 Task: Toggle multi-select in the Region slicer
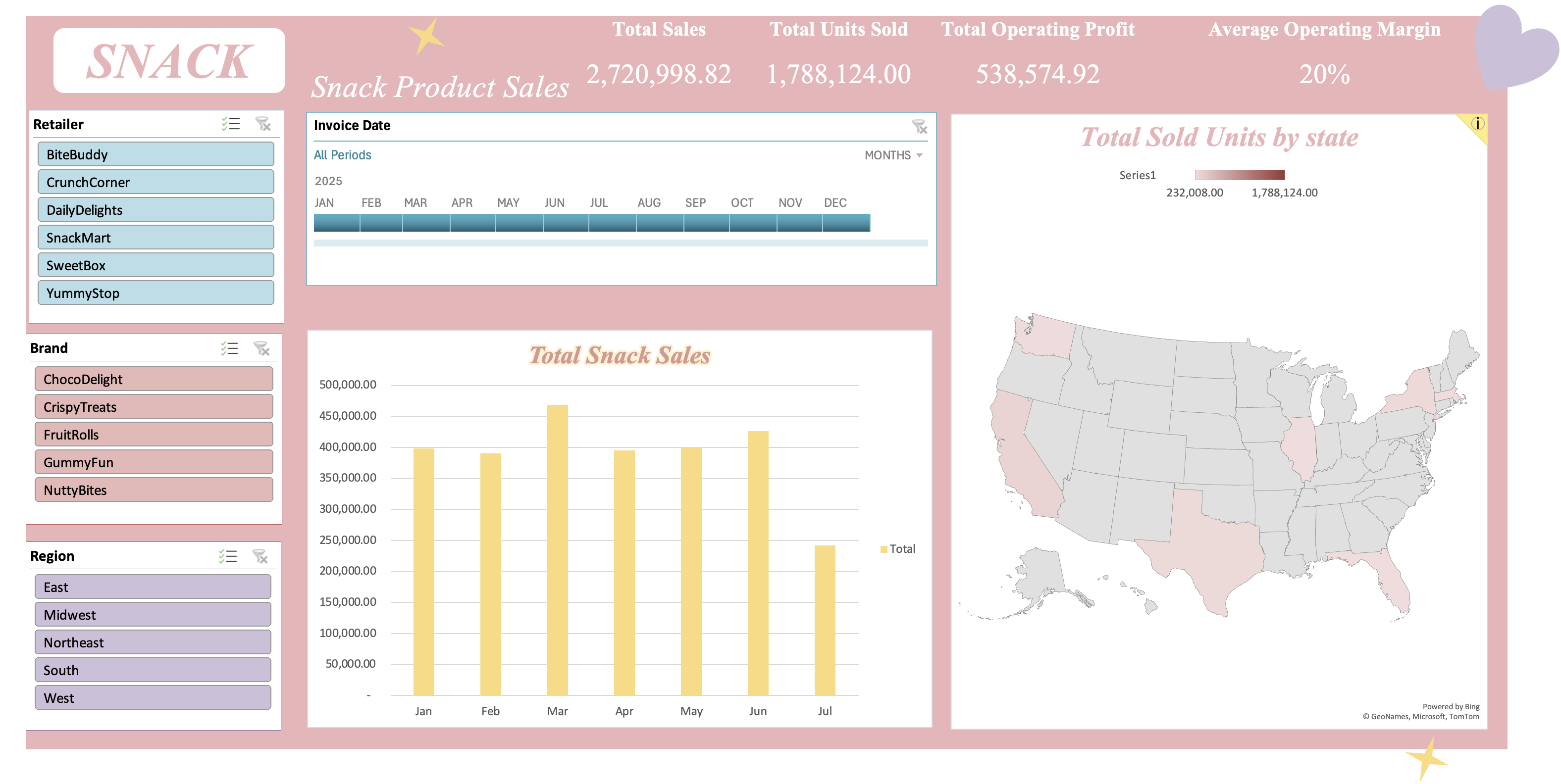point(228,556)
